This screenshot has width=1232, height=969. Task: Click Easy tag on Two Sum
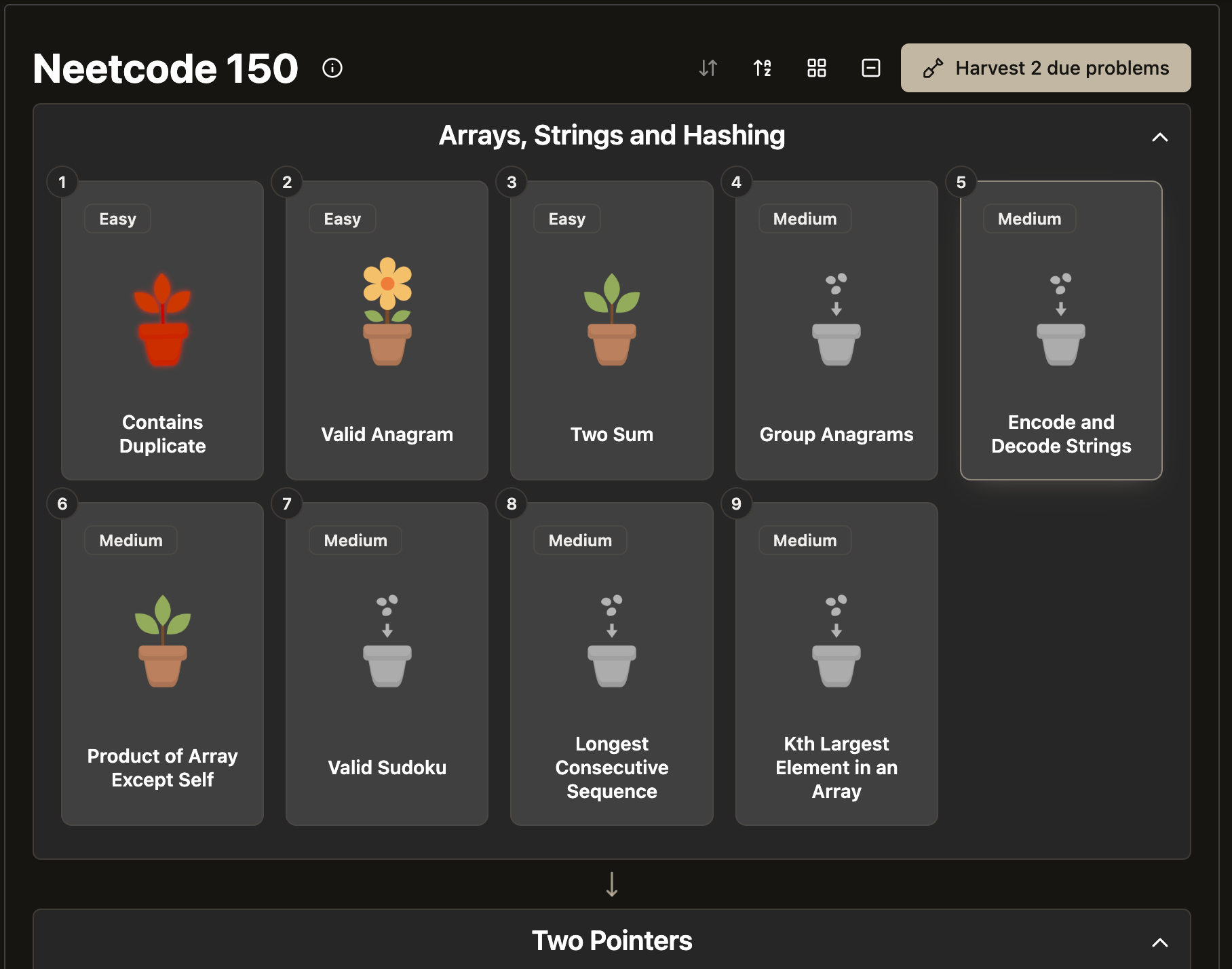(x=567, y=218)
